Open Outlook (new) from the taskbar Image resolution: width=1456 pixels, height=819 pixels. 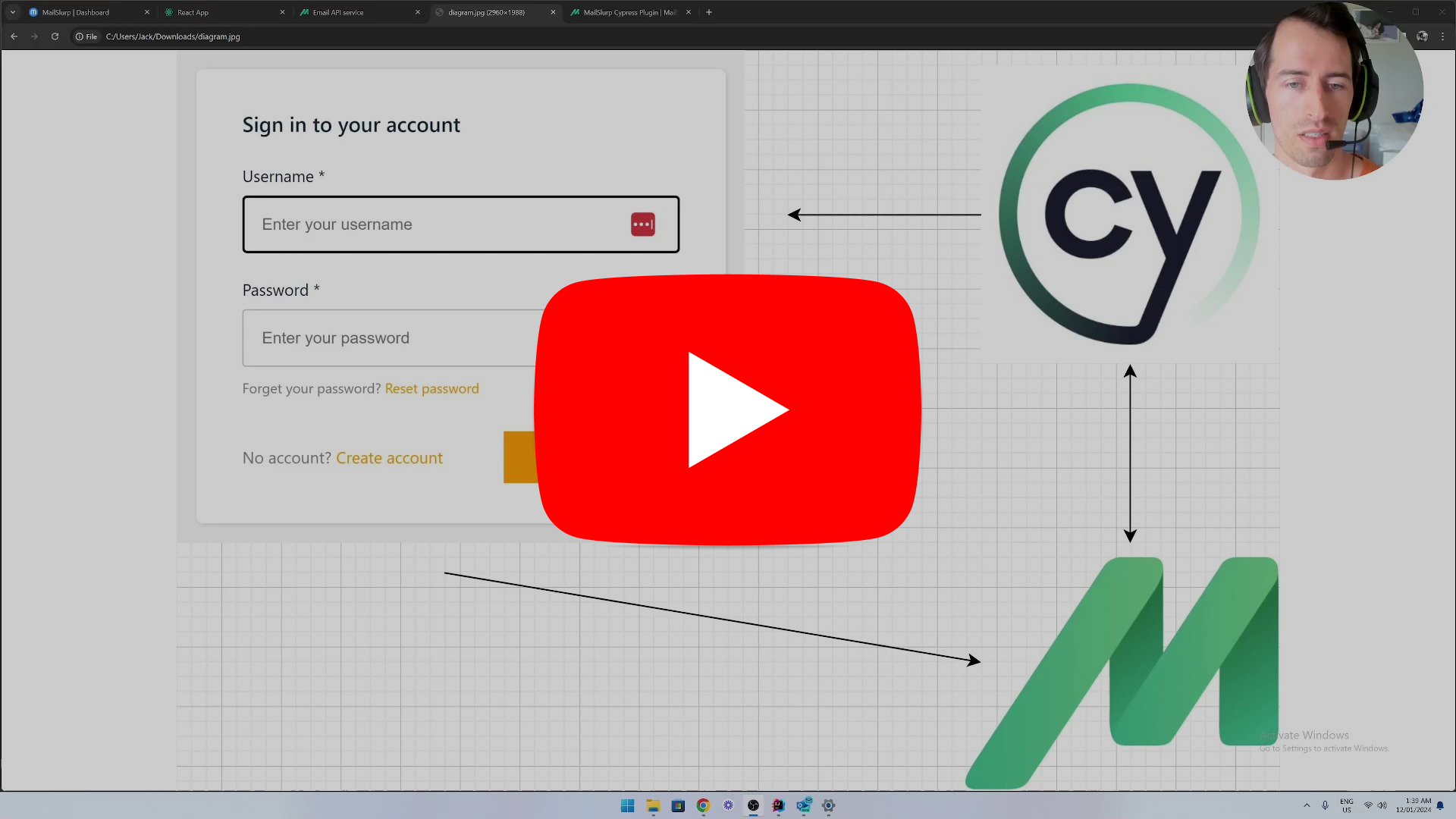pos(804,806)
